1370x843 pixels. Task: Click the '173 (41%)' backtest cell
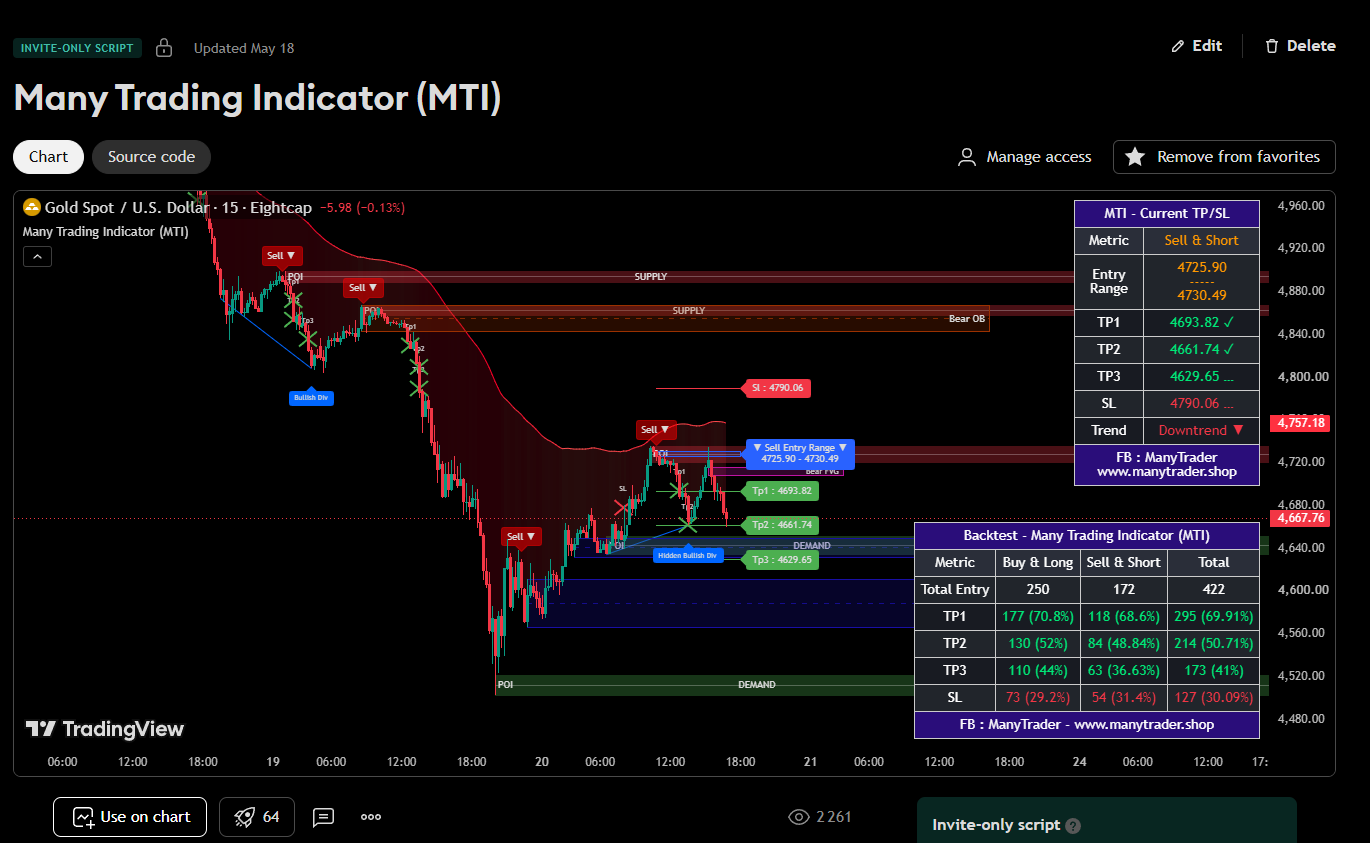(1214, 671)
